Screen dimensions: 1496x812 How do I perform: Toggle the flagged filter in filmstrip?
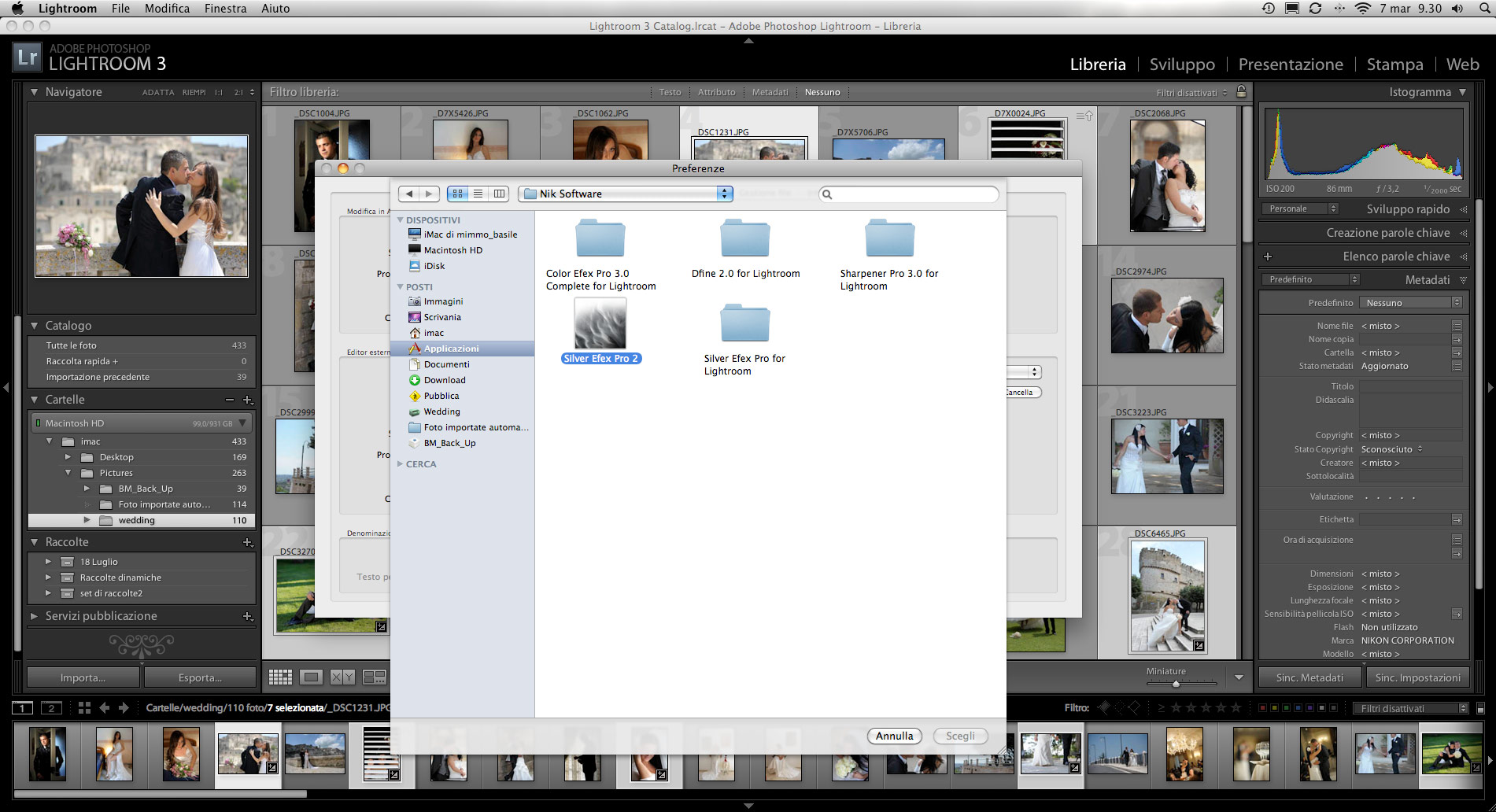(1103, 707)
